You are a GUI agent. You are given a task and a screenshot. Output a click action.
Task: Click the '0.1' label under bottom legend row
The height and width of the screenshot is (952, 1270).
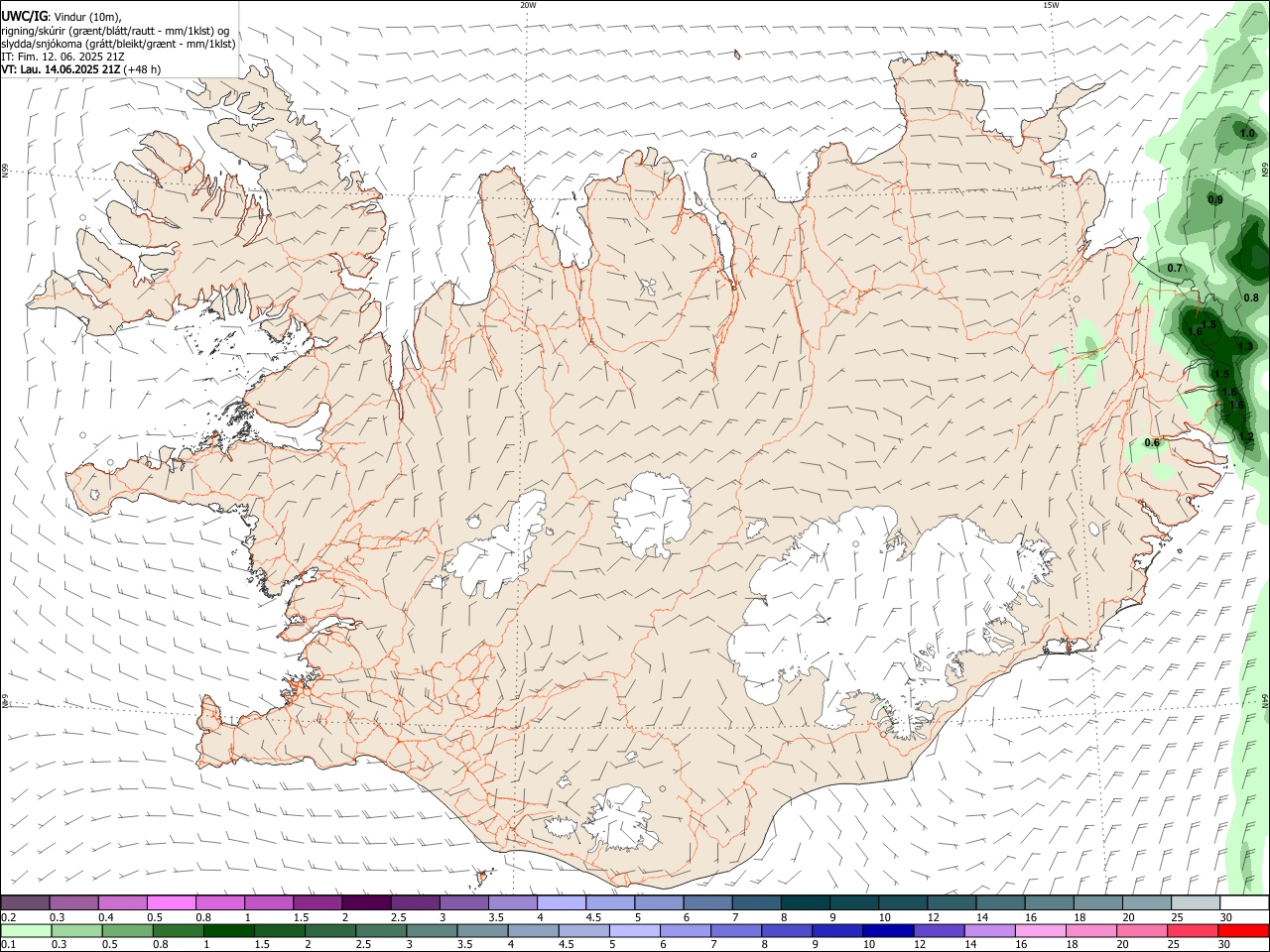9,946
